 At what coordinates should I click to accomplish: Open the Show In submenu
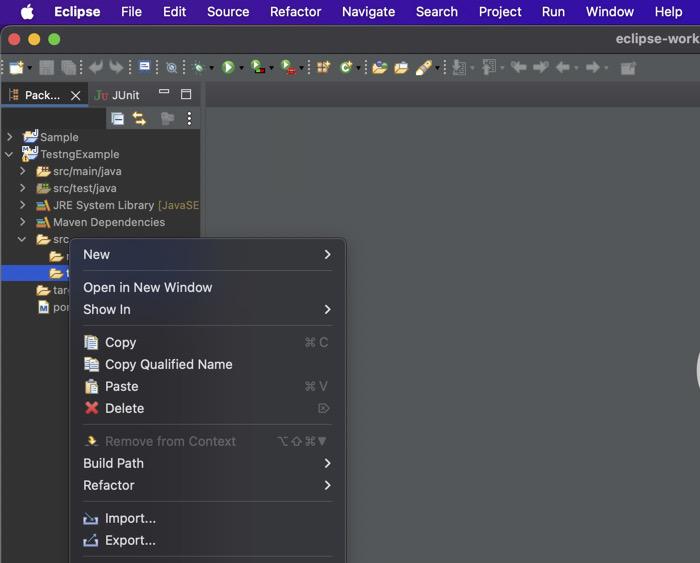click(208, 309)
